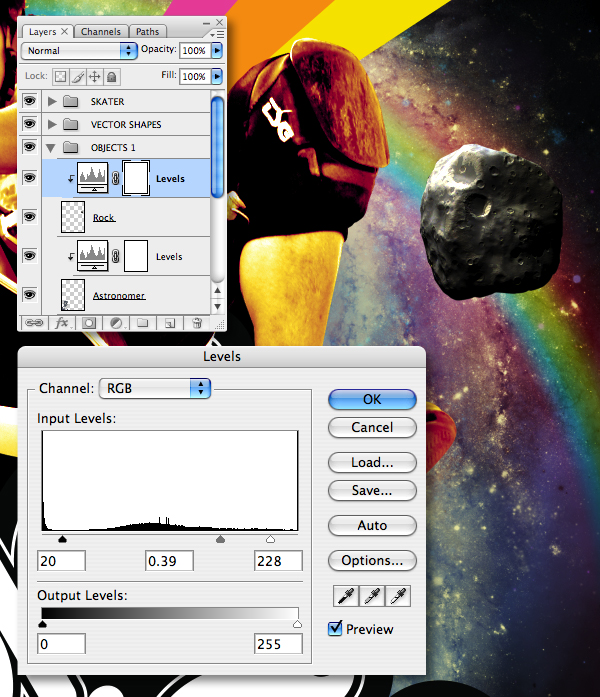600x697 pixels.
Task: Open the Channel RGB dropdown
Action: coord(155,389)
